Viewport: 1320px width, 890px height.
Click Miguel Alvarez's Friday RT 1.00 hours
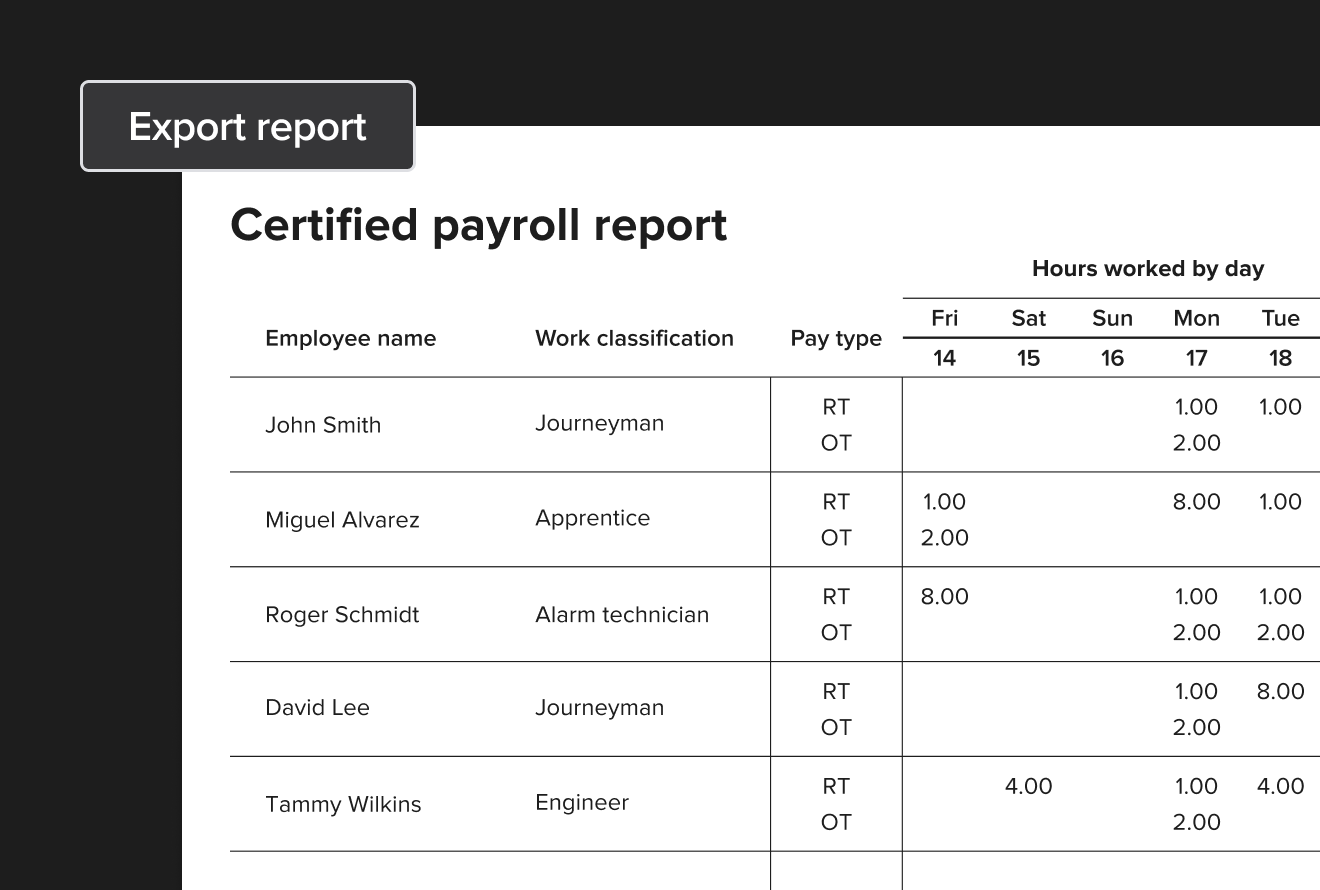pos(944,502)
